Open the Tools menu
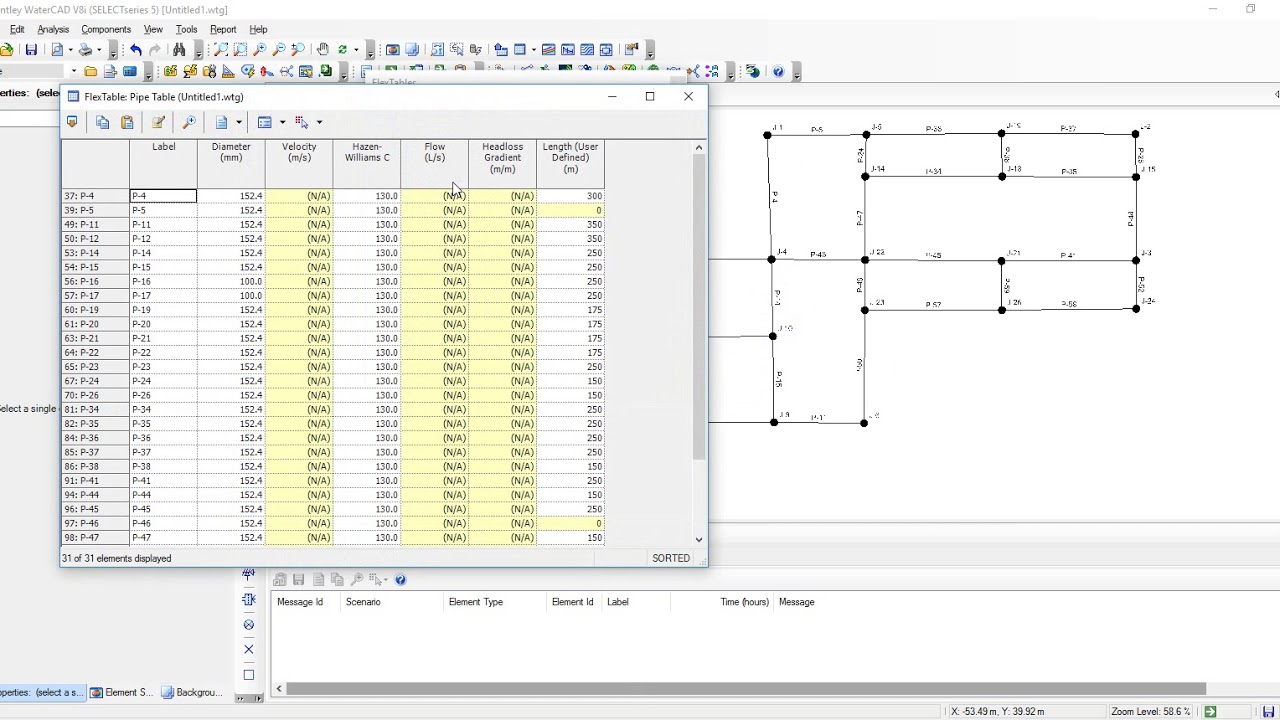 pyautogui.click(x=186, y=30)
